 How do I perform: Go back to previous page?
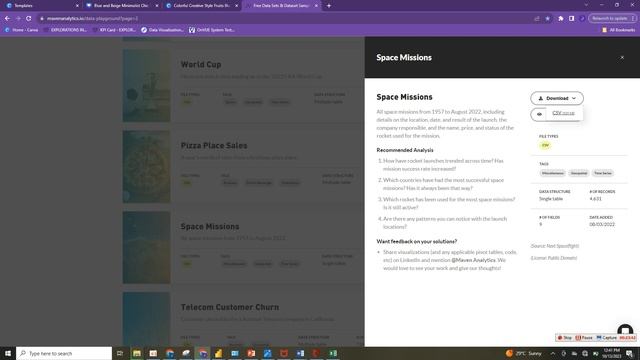[x=7, y=18]
